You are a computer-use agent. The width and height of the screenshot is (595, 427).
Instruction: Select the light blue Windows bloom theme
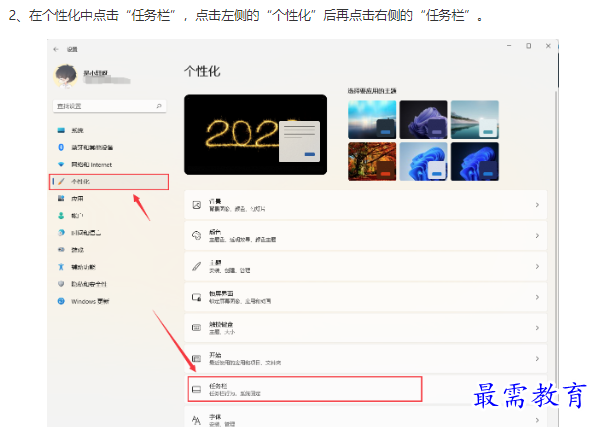click(423, 162)
